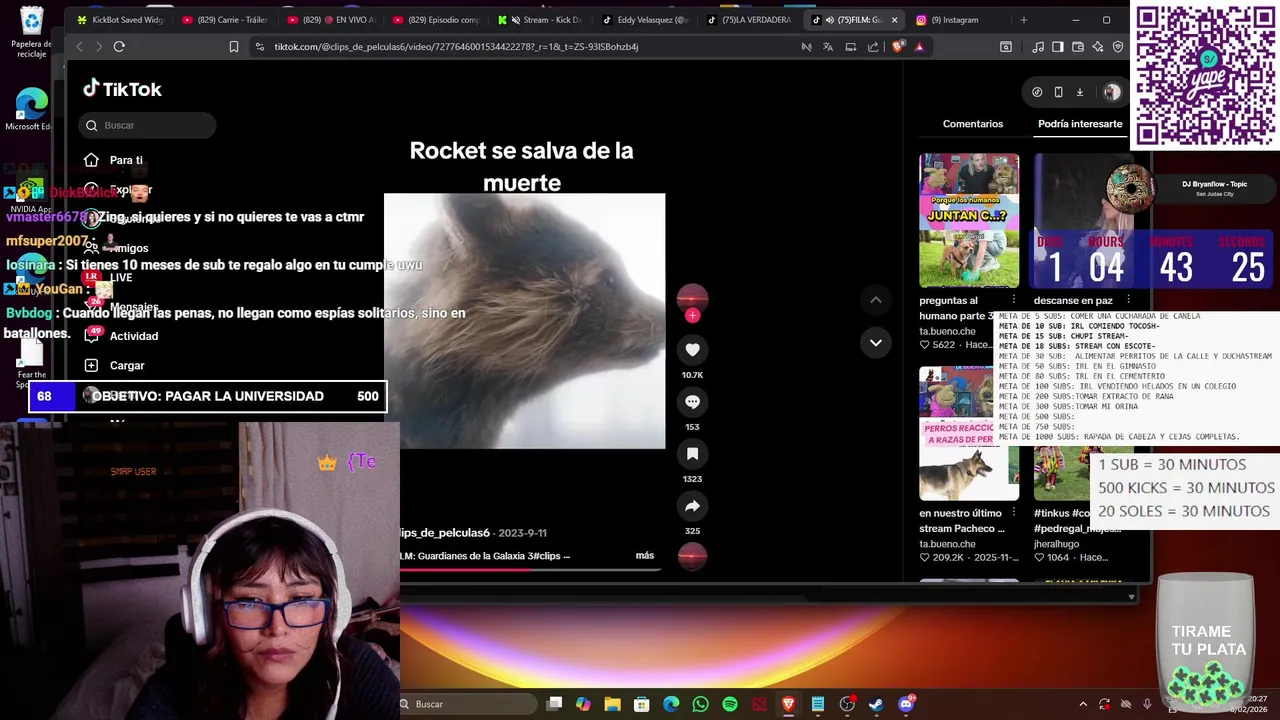Share the video using the arrow icon

pos(692,505)
